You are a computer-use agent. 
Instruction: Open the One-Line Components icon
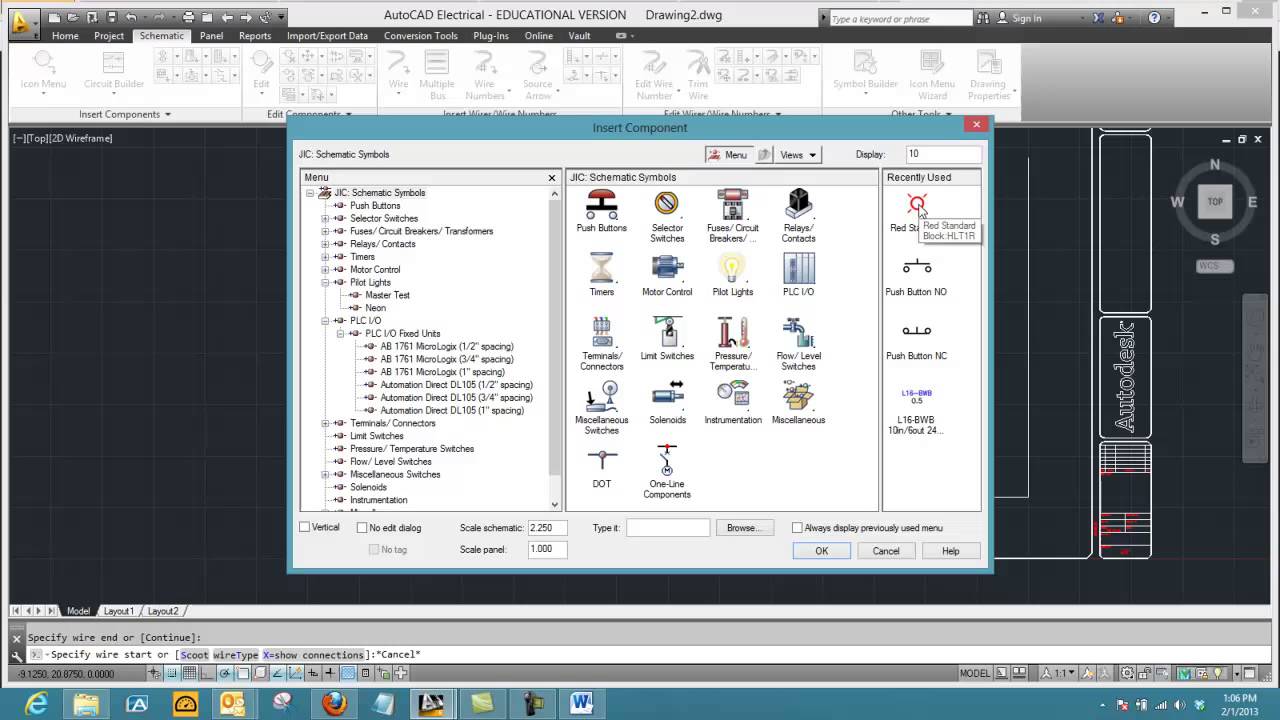click(x=667, y=460)
